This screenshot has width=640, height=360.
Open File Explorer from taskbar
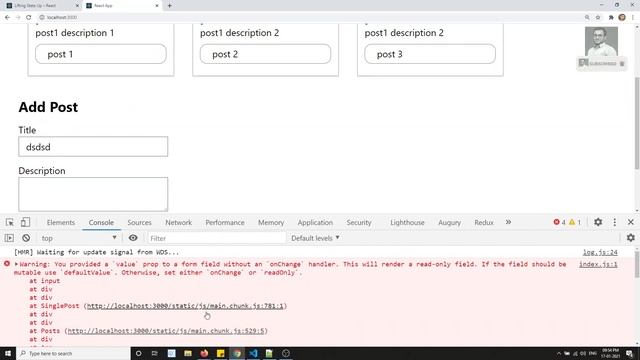point(188,353)
